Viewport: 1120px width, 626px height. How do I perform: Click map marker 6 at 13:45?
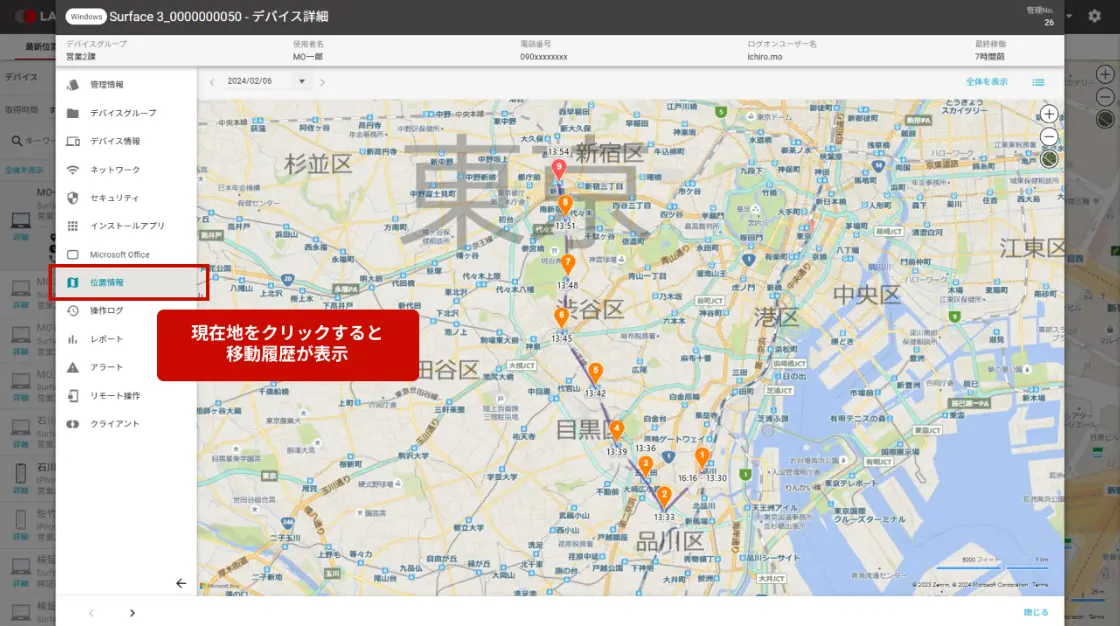click(x=561, y=317)
